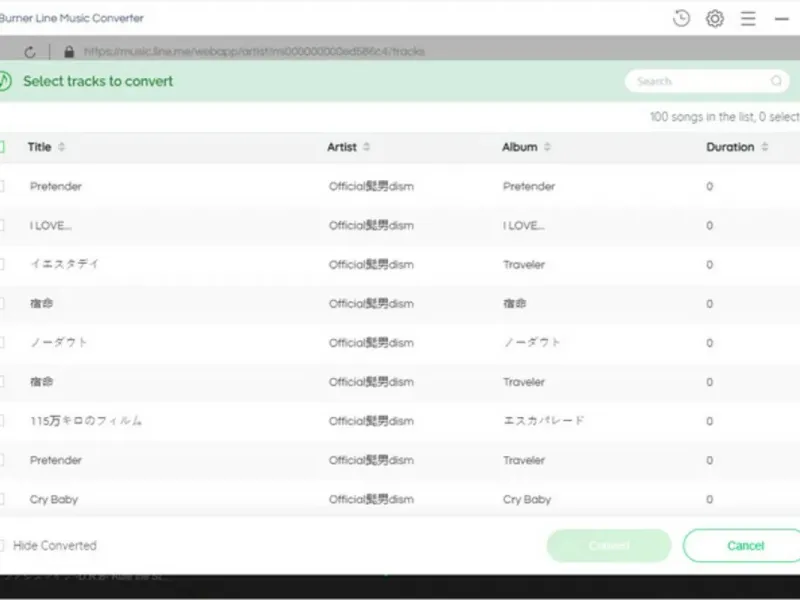This screenshot has width=800, height=600.
Task: Sort tracks by Title arrows
Action: 62,147
